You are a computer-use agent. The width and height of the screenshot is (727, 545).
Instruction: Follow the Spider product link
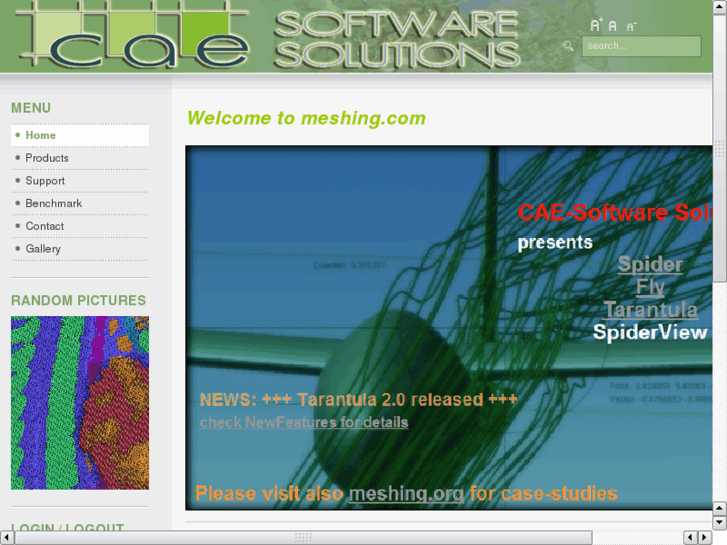(650, 264)
